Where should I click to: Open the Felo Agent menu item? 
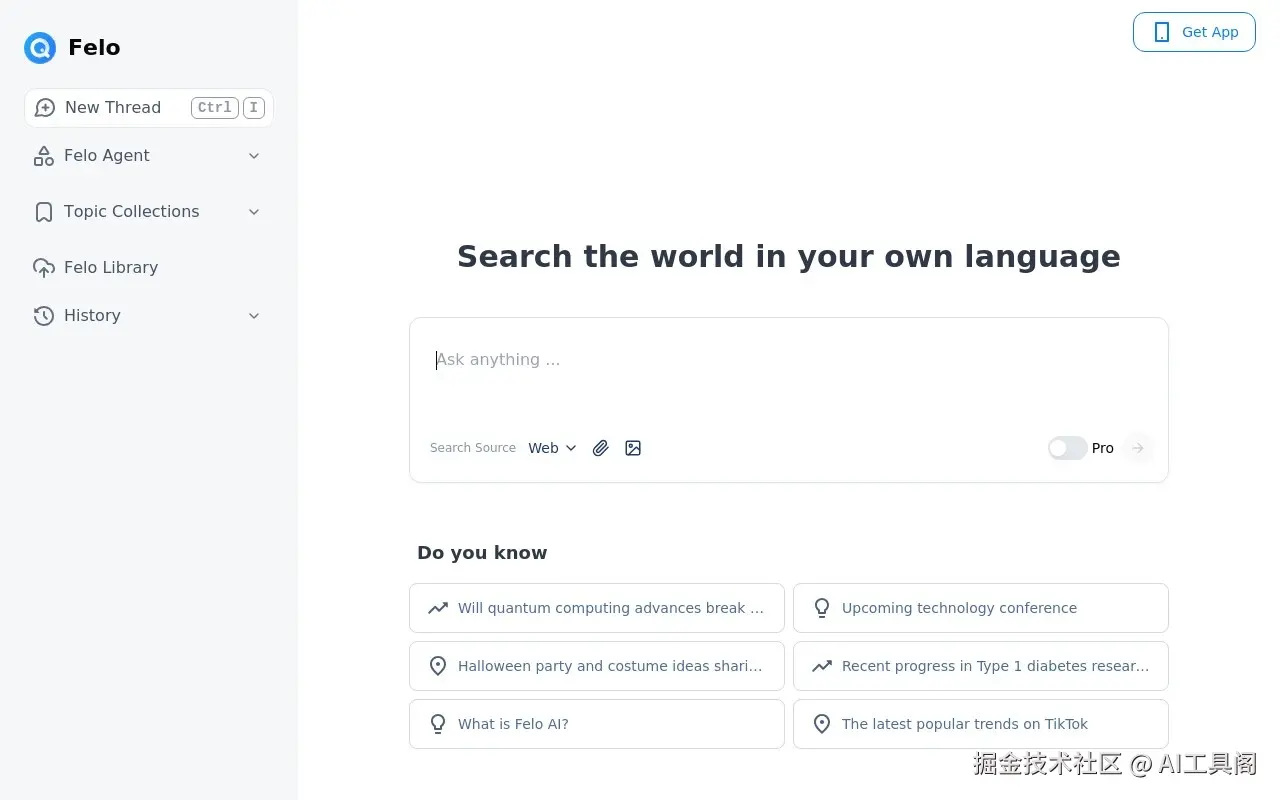pyautogui.click(x=149, y=156)
